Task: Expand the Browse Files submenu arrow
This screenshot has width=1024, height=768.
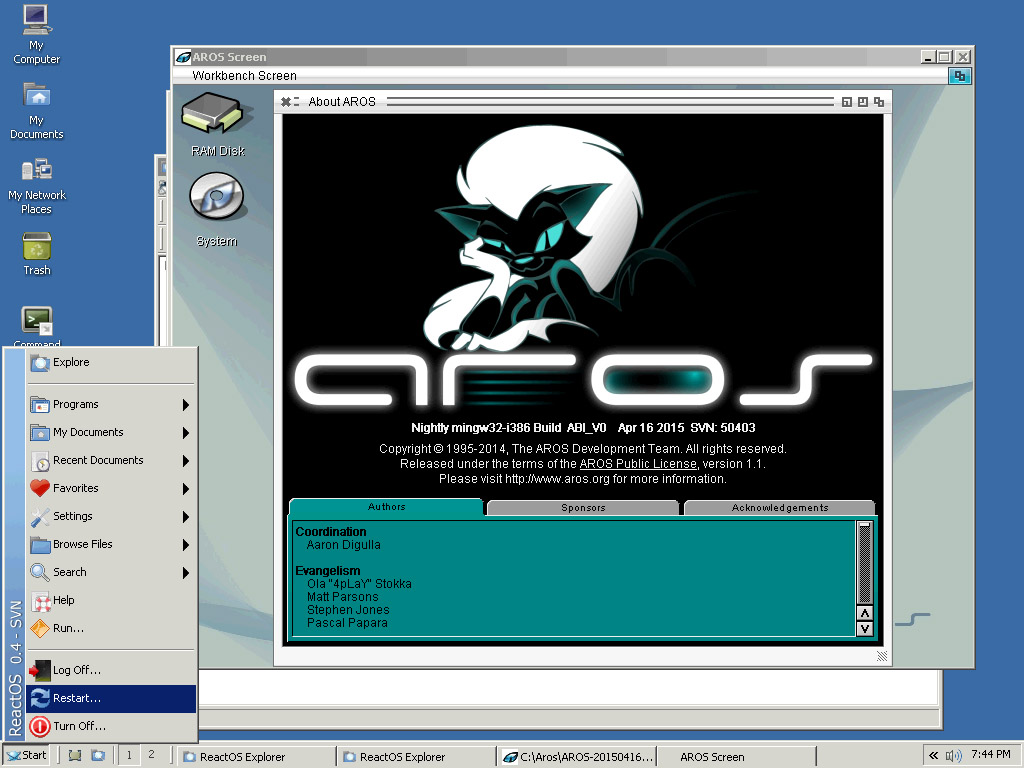Action: point(186,545)
